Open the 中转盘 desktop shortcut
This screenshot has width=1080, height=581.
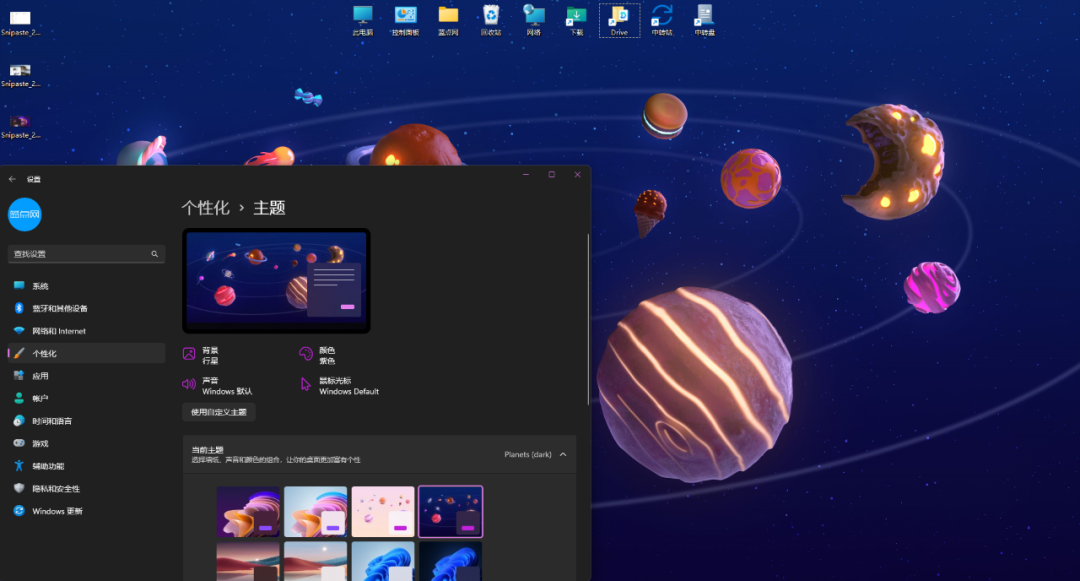coord(705,20)
